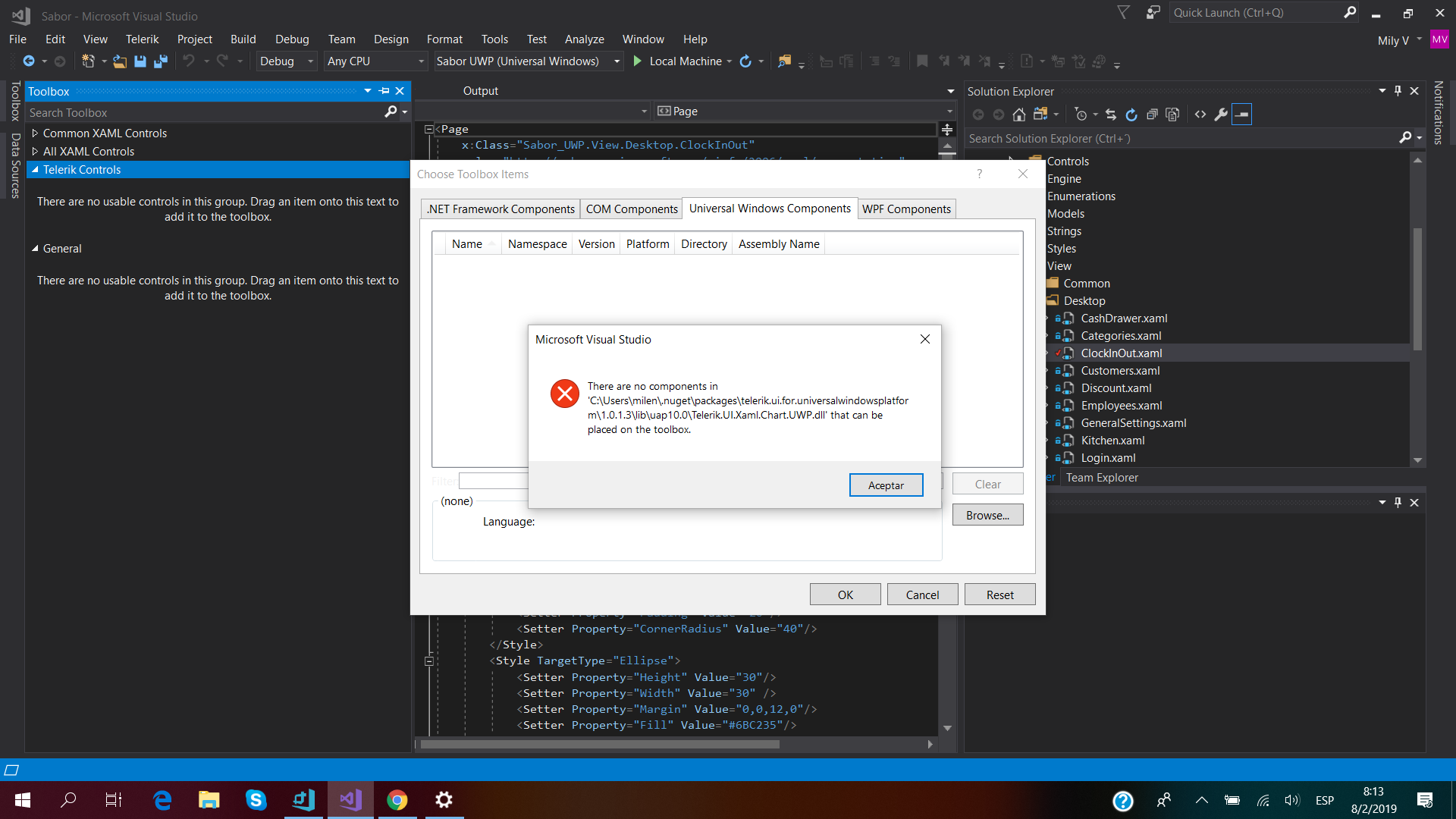
Task: Open Visual Studio Code from the taskbar
Action: pyautogui.click(x=303, y=800)
